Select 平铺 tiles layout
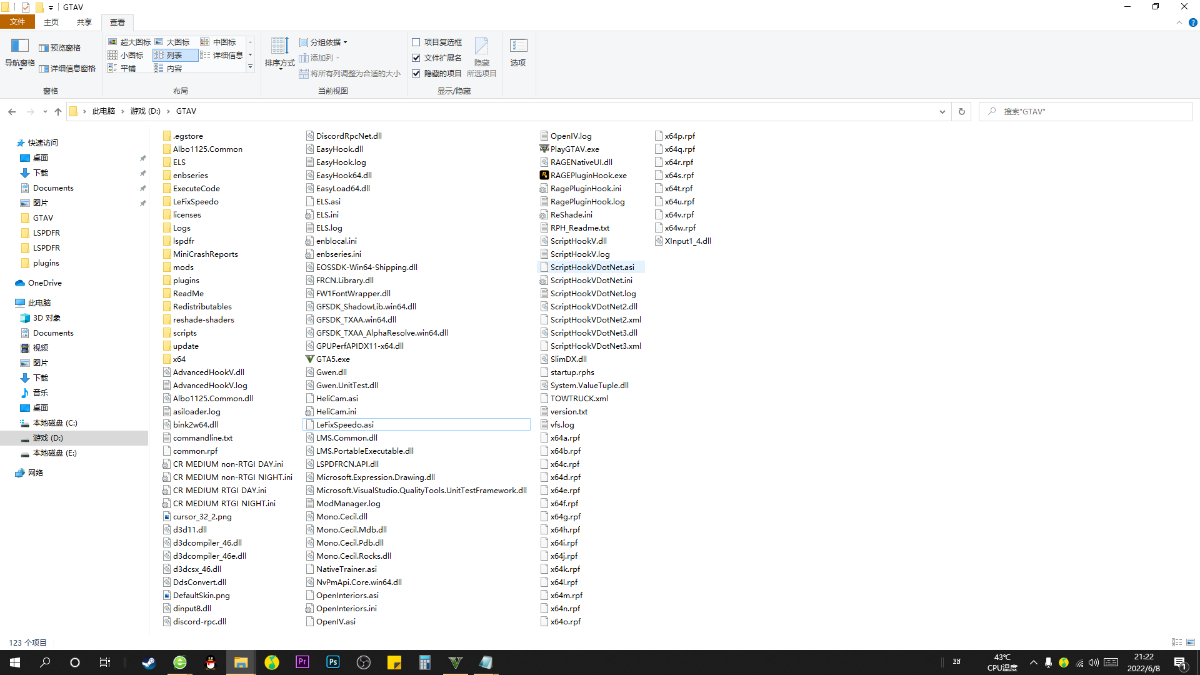This screenshot has height=675, width=1200. [x=122, y=68]
